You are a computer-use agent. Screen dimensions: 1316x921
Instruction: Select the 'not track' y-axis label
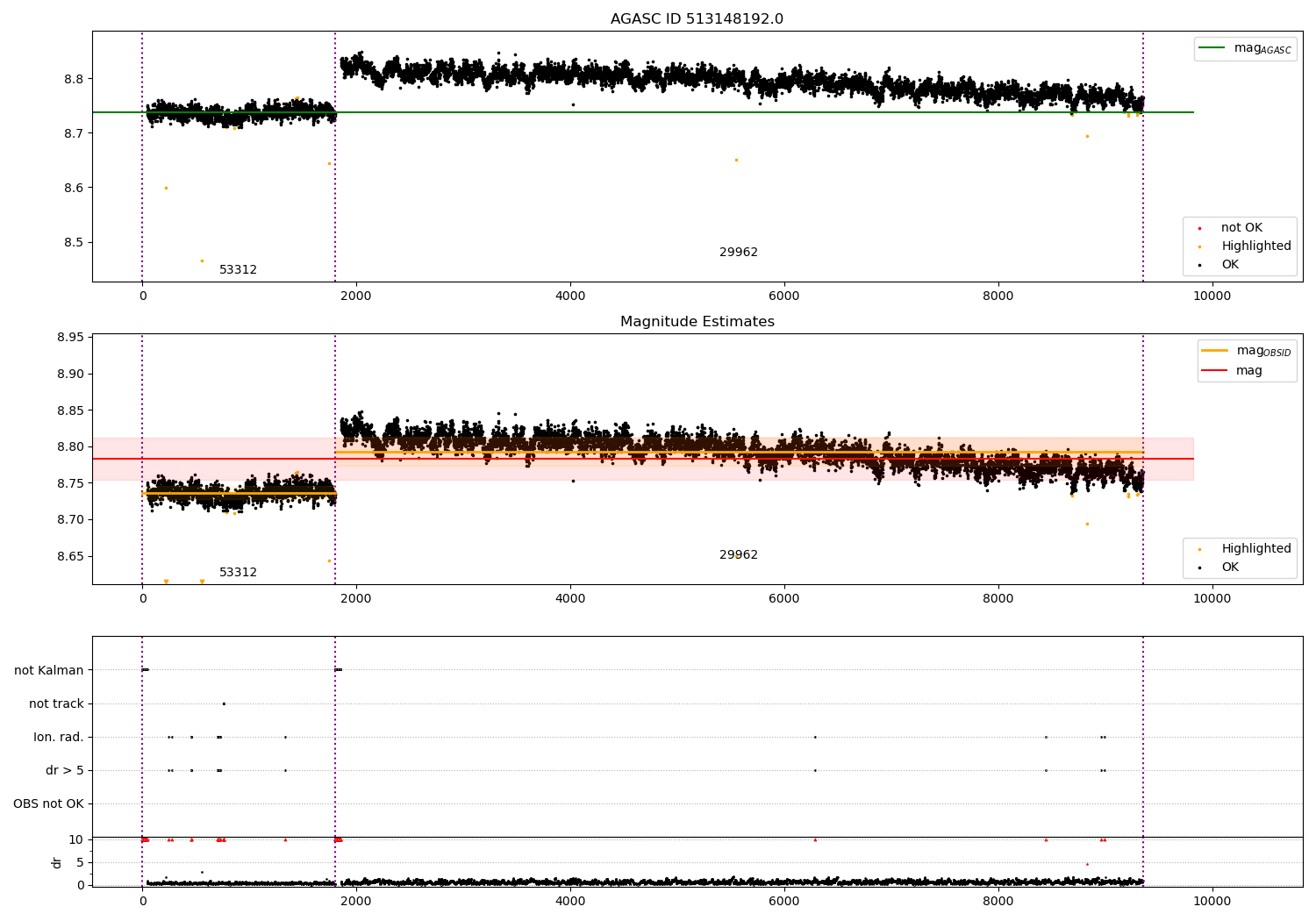tap(56, 704)
